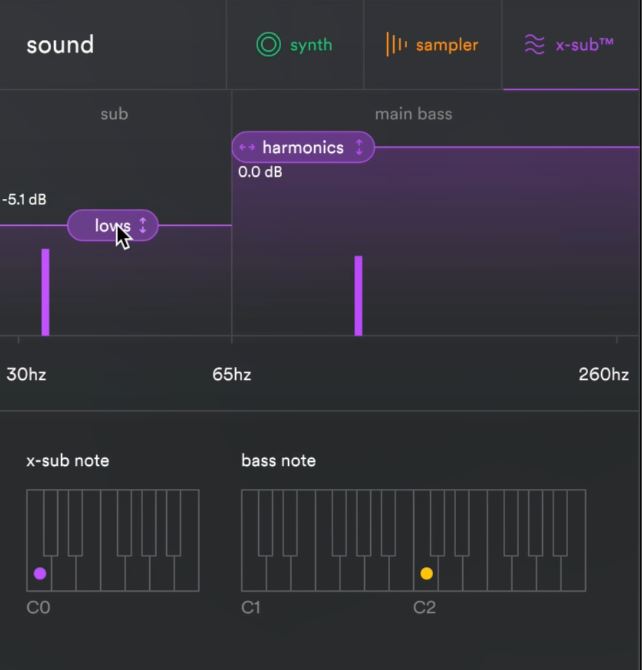Click the 260hz frequency label
This screenshot has height=670, width=642.
pyautogui.click(x=604, y=374)
